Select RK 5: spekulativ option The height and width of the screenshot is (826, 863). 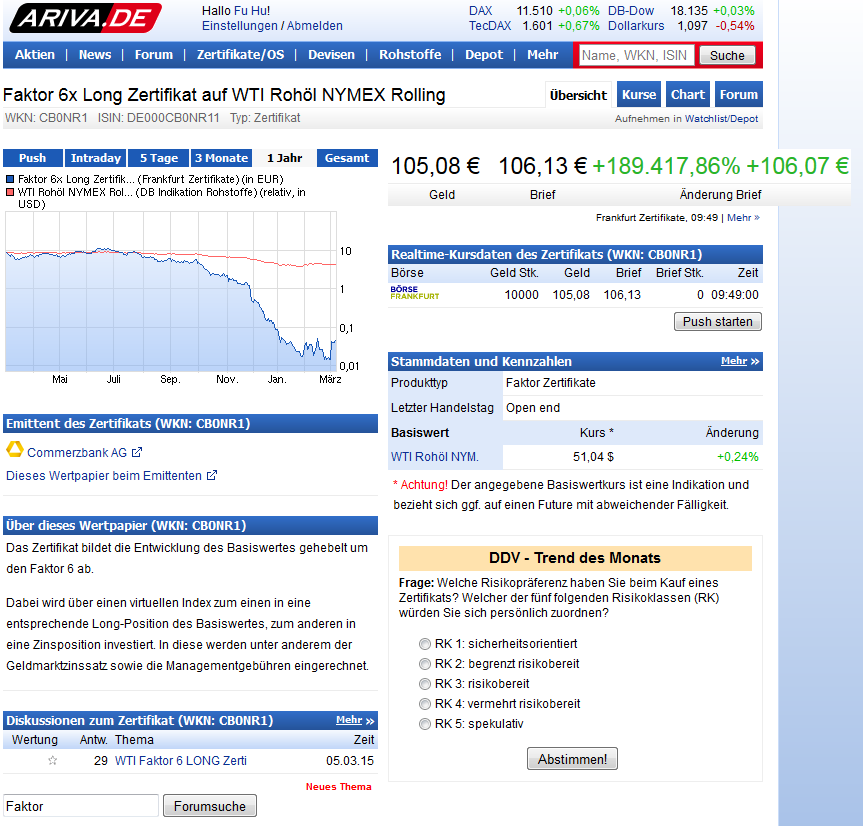(x=424, y=724)
